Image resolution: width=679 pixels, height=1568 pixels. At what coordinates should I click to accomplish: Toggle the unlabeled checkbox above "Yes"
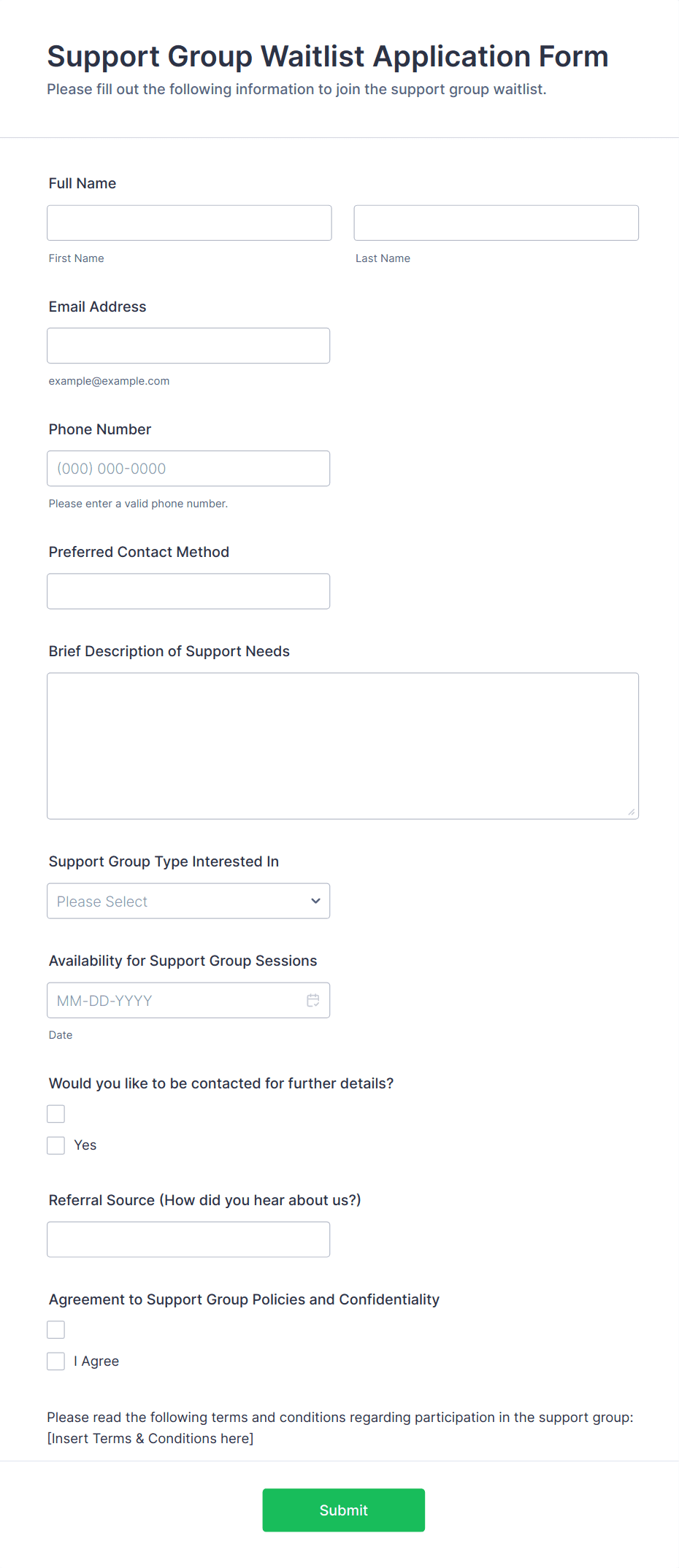point(56,1114)
